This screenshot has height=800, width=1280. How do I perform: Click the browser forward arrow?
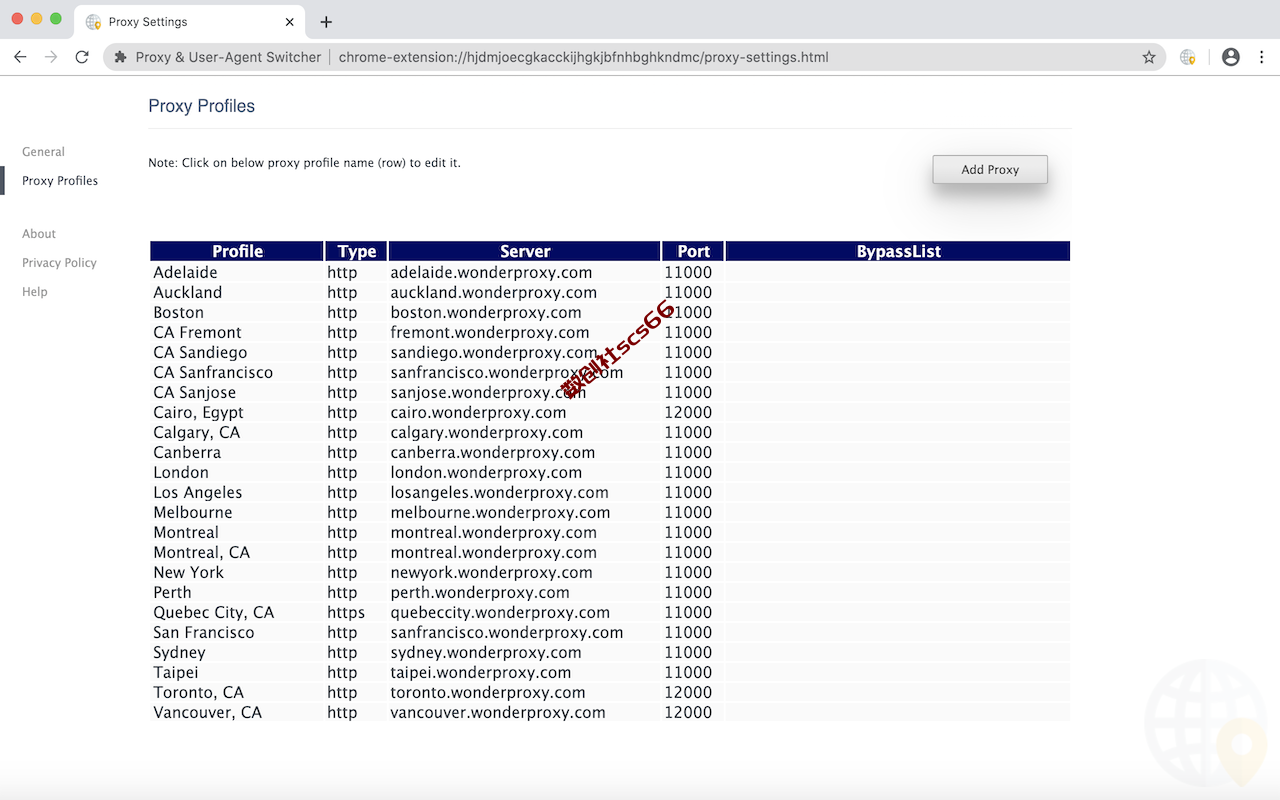(x=51, y=57)
